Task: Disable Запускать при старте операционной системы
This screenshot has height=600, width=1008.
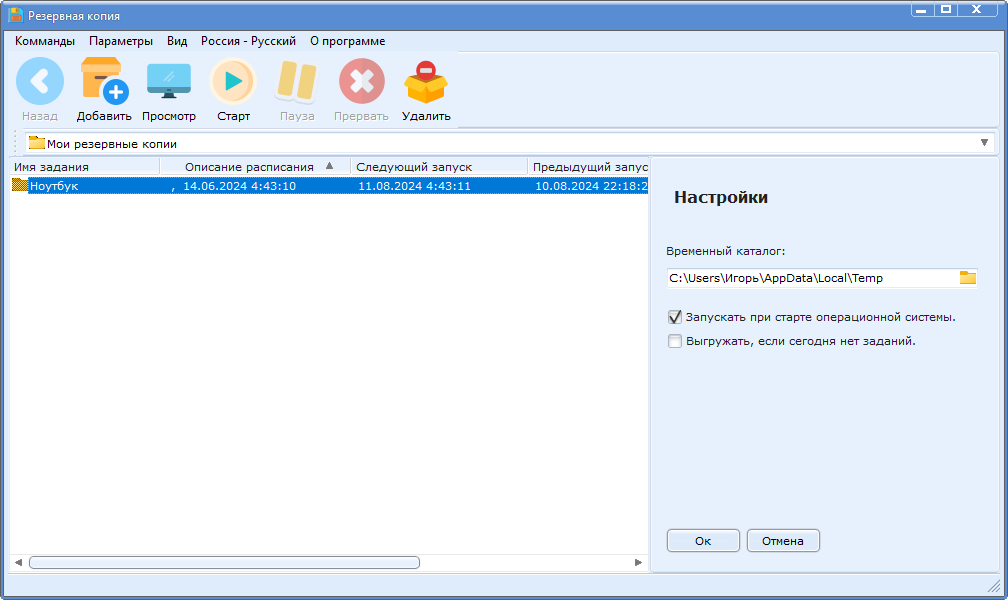Action: [675, 317]
